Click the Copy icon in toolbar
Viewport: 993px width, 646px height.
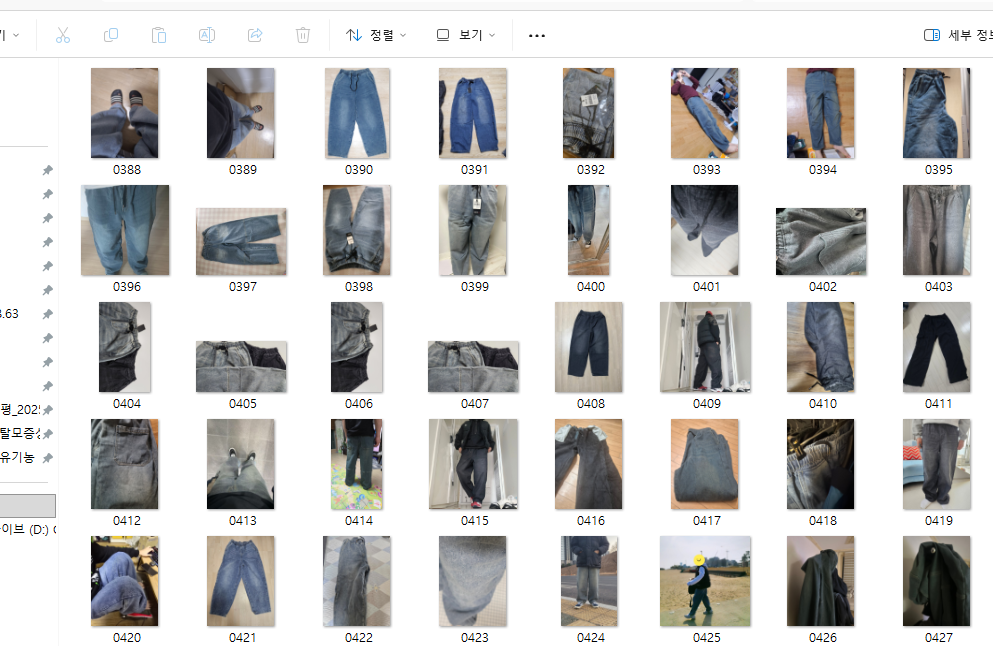pyautogui.click(x=111, y=35)
